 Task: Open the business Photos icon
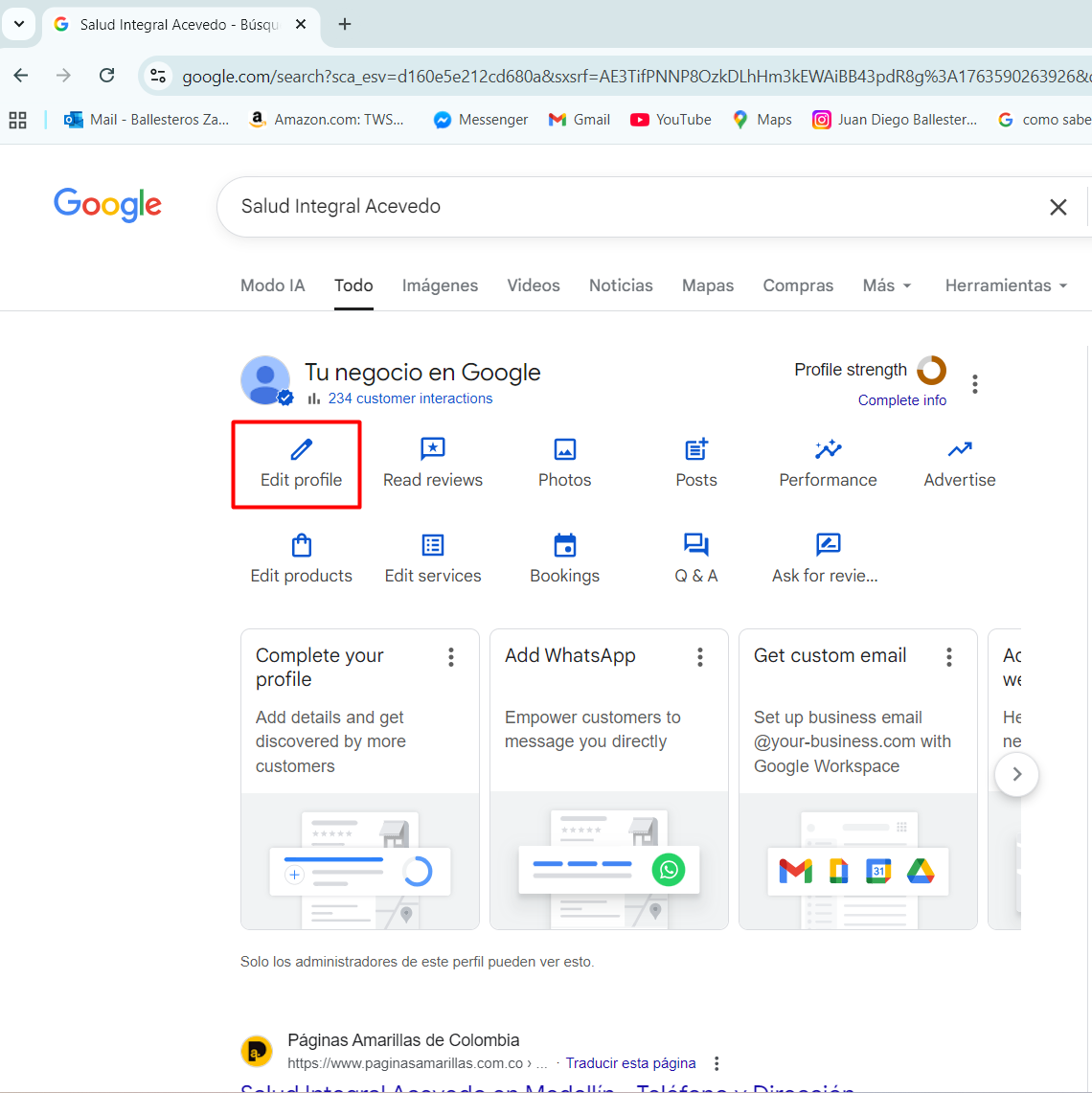pyautogui.click(x=564, y=449)
